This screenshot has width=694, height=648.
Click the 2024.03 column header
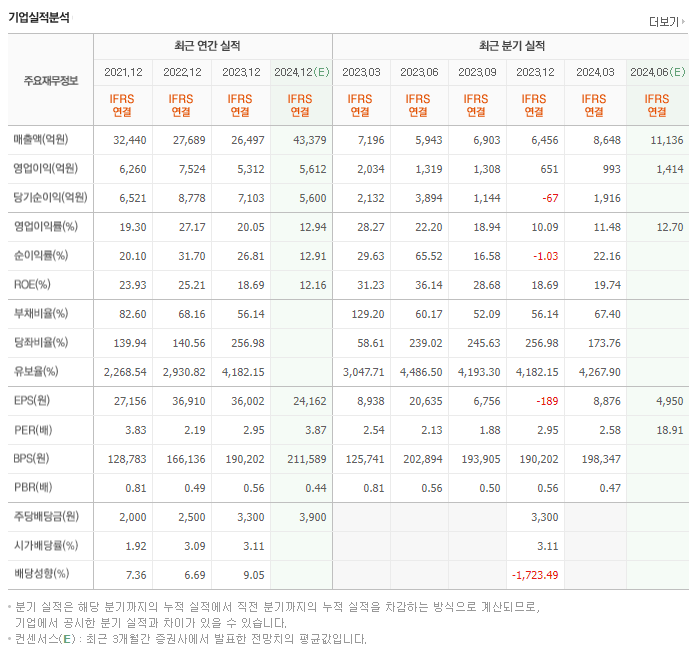[x=595, y=72]
